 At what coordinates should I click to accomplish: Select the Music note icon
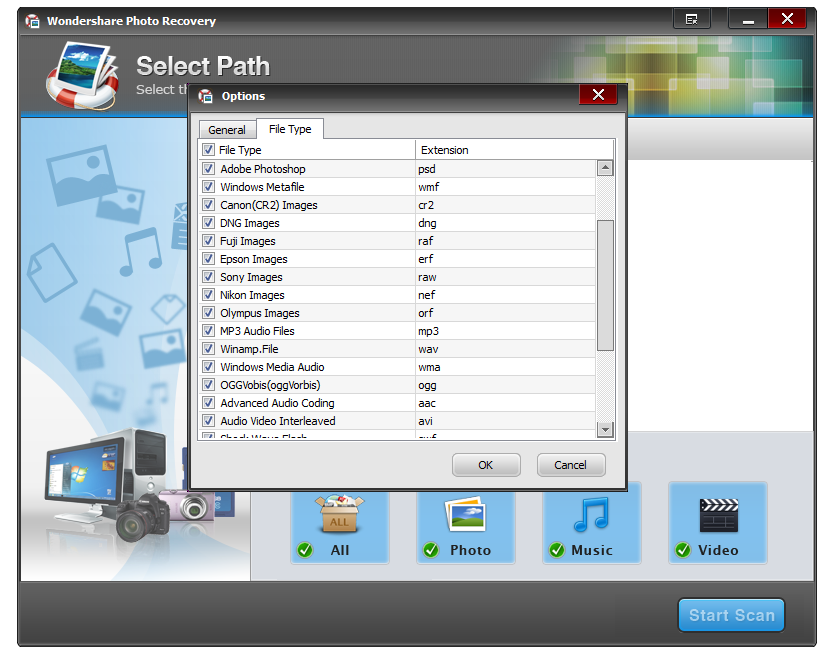tap(591, 514)
